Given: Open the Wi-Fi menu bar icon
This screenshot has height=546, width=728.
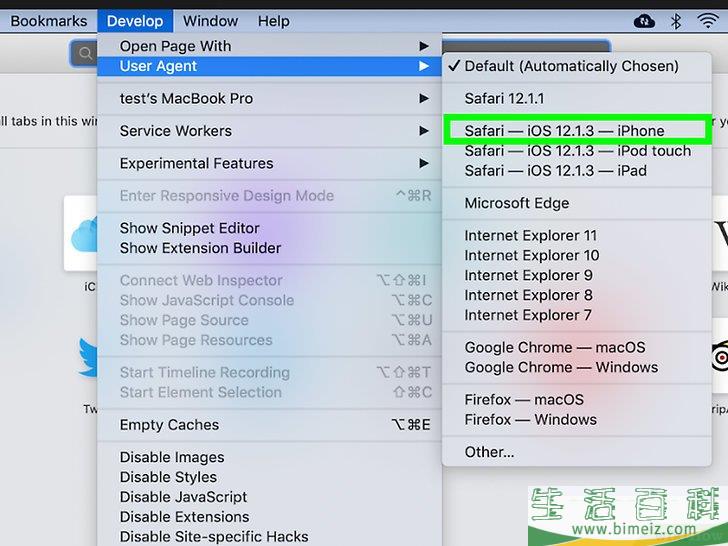Looking at the screenshot, I should pos(708,20).
